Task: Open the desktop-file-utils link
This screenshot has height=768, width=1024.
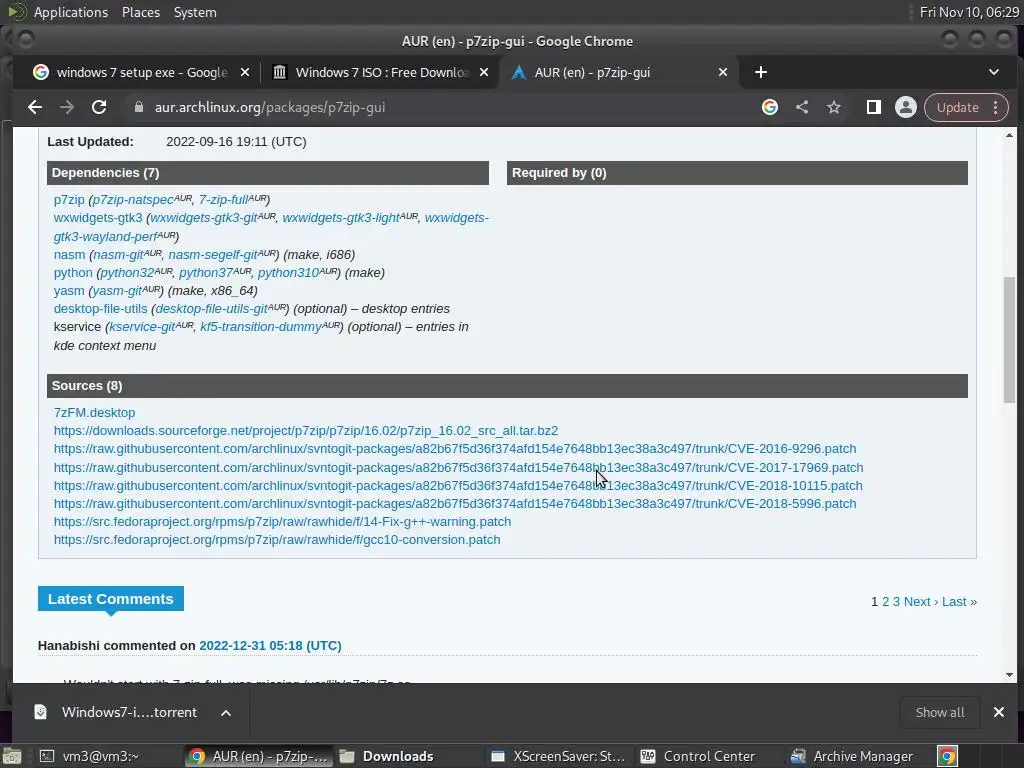Action: [101, 309]
